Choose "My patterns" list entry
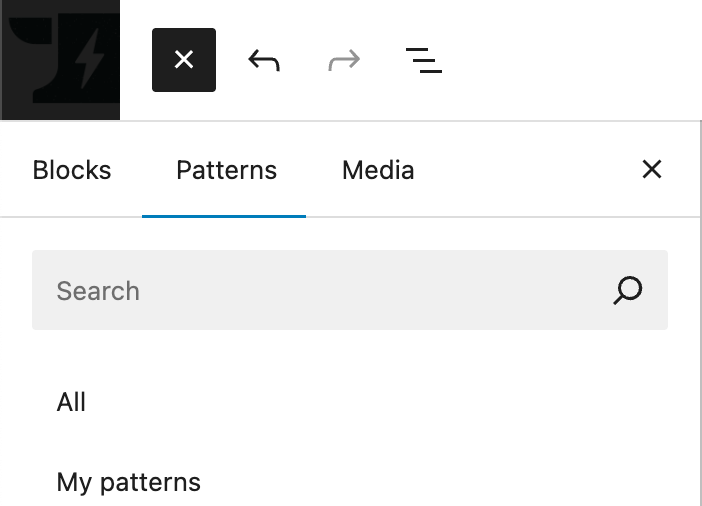 (x=129, y=482)
